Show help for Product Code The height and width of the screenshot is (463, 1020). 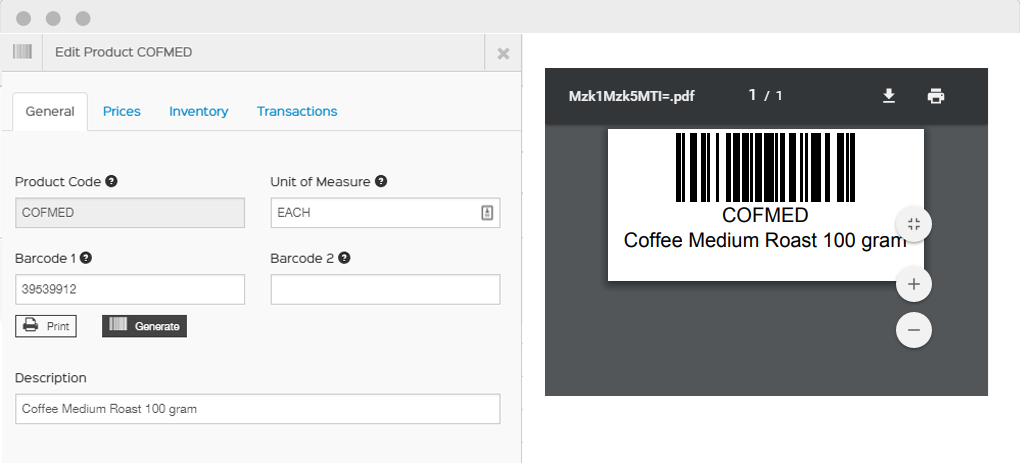coord(111,181)
